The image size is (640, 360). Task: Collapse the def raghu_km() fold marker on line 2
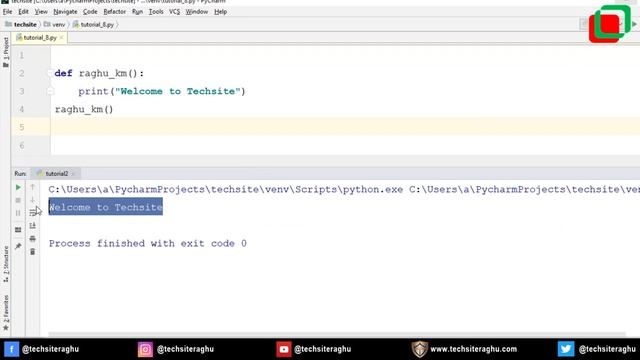pos(50,73)
